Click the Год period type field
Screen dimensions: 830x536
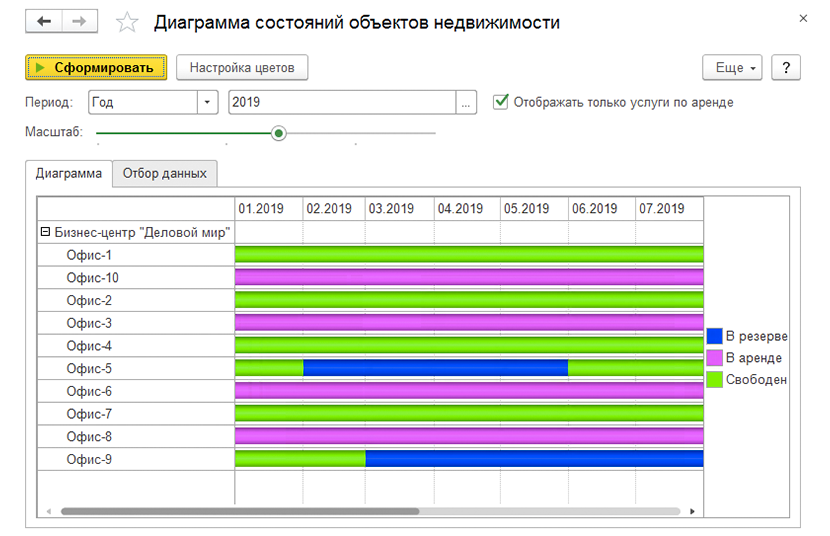click(143, 102)
